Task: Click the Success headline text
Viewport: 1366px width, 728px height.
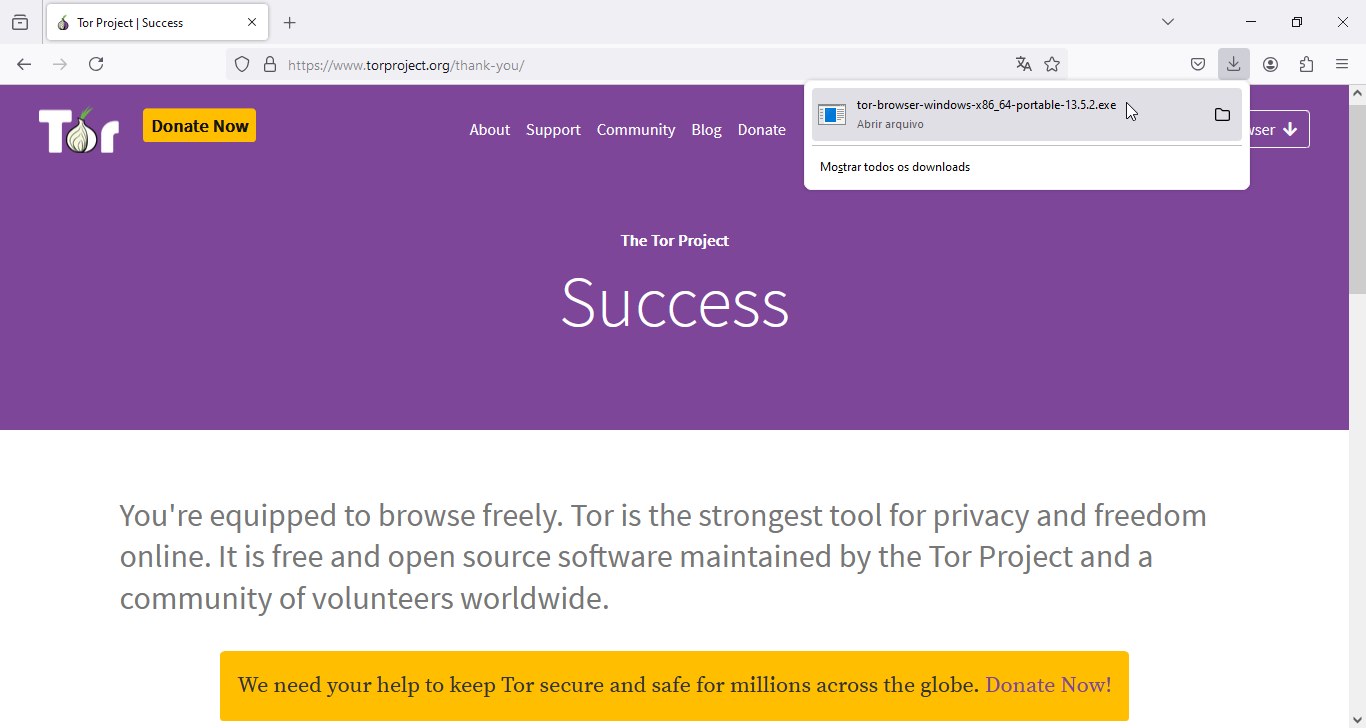Action: [x=675, y=303]
